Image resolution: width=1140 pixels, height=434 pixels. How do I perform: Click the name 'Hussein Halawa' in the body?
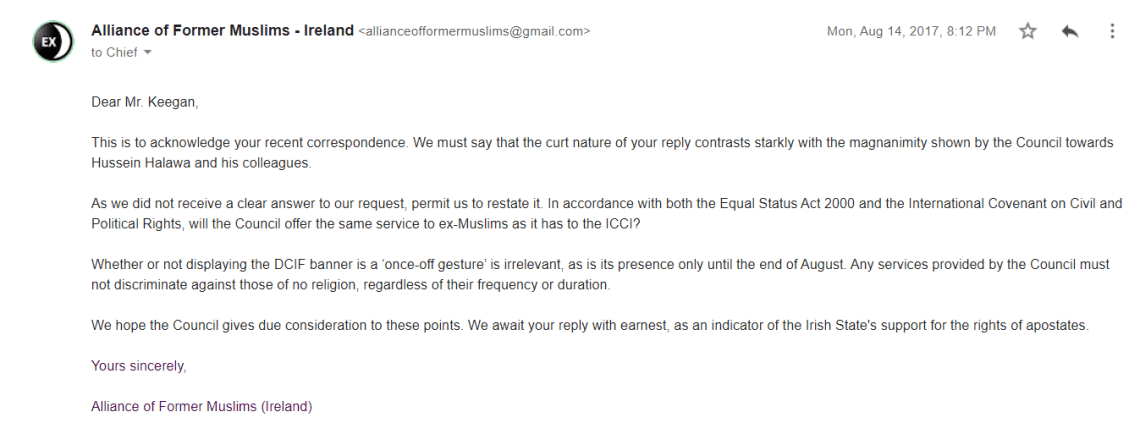(x=133, y=161)
